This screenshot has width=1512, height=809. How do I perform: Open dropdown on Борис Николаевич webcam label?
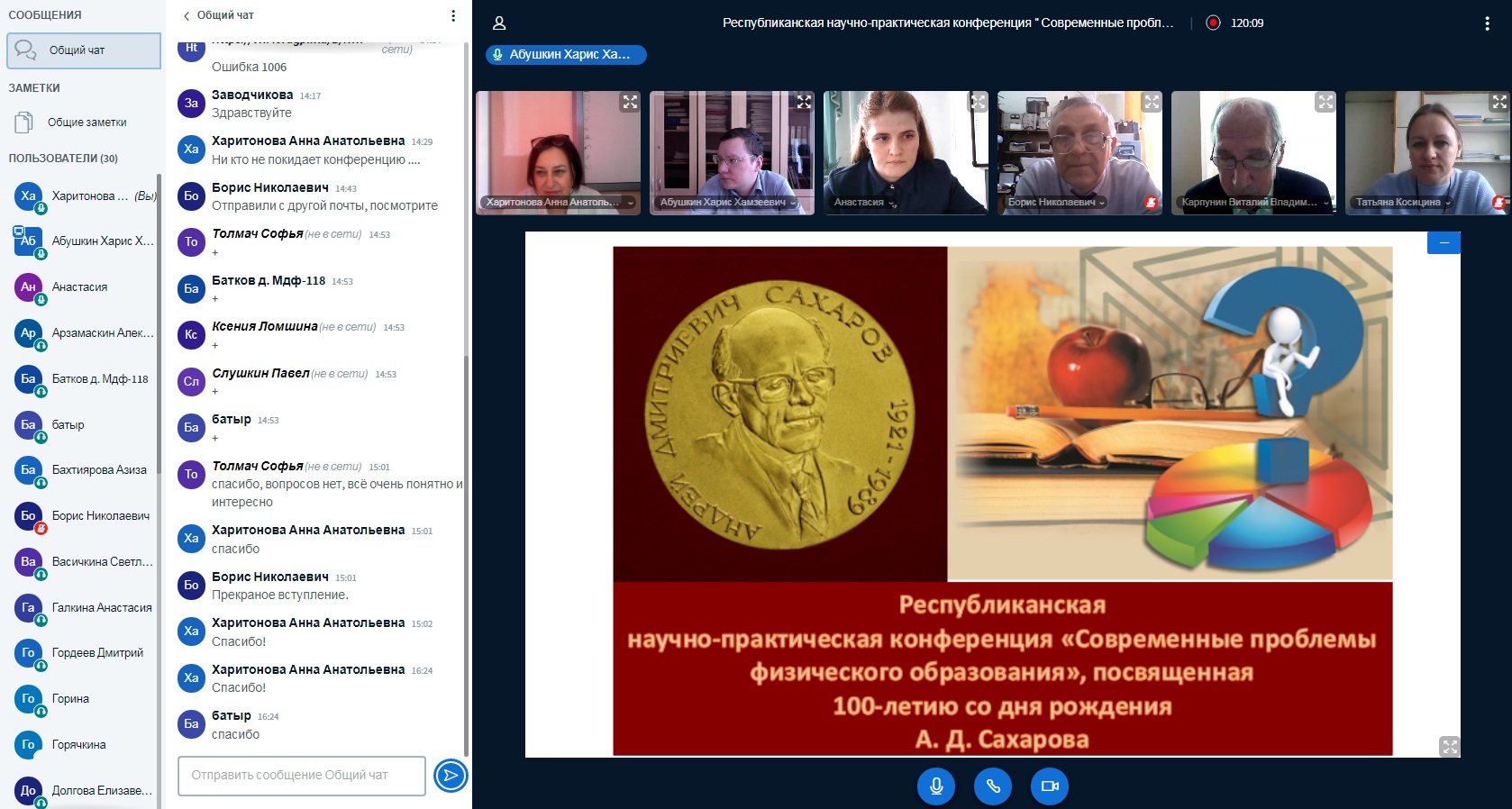coord(1101,203)
